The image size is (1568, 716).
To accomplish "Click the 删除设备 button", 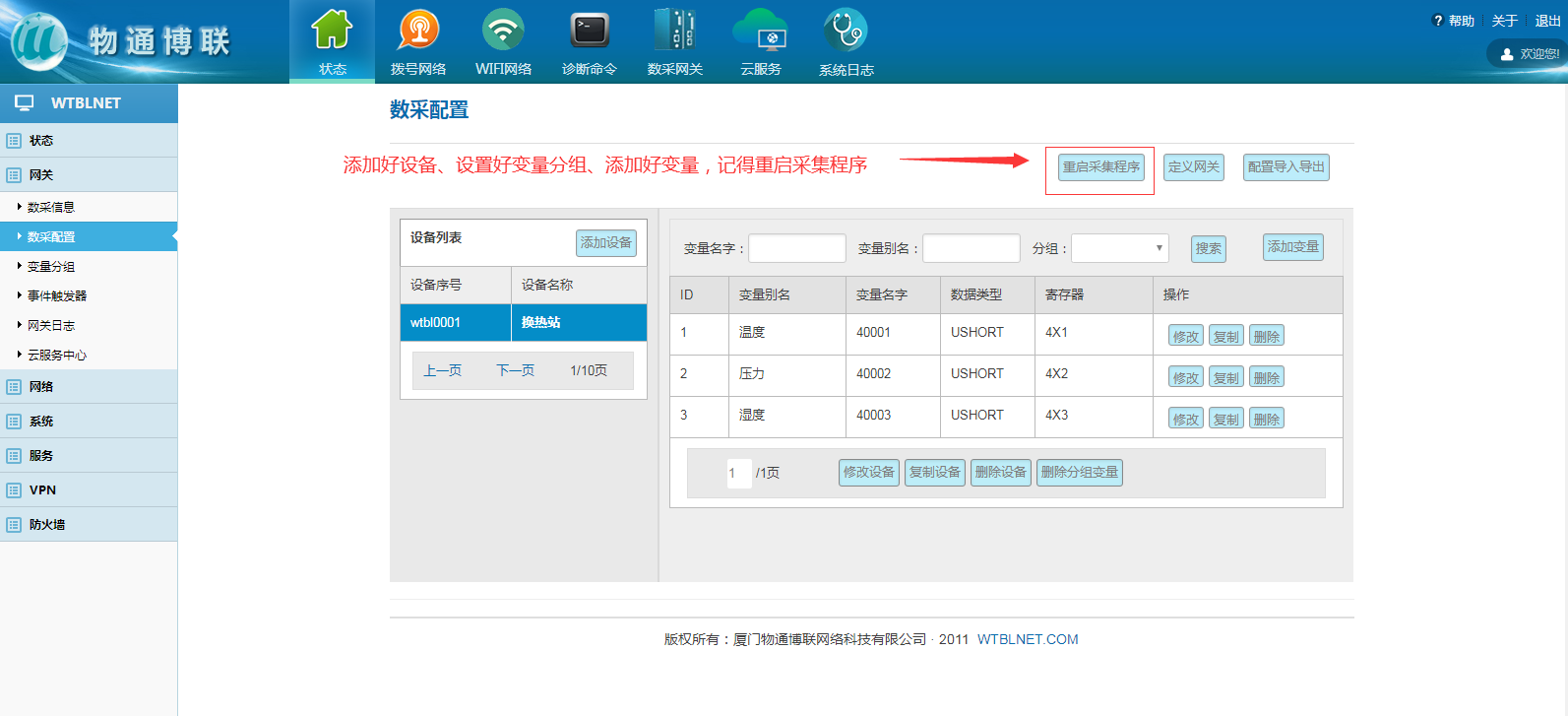I will pyautogui.click(x=1001, y=473).
